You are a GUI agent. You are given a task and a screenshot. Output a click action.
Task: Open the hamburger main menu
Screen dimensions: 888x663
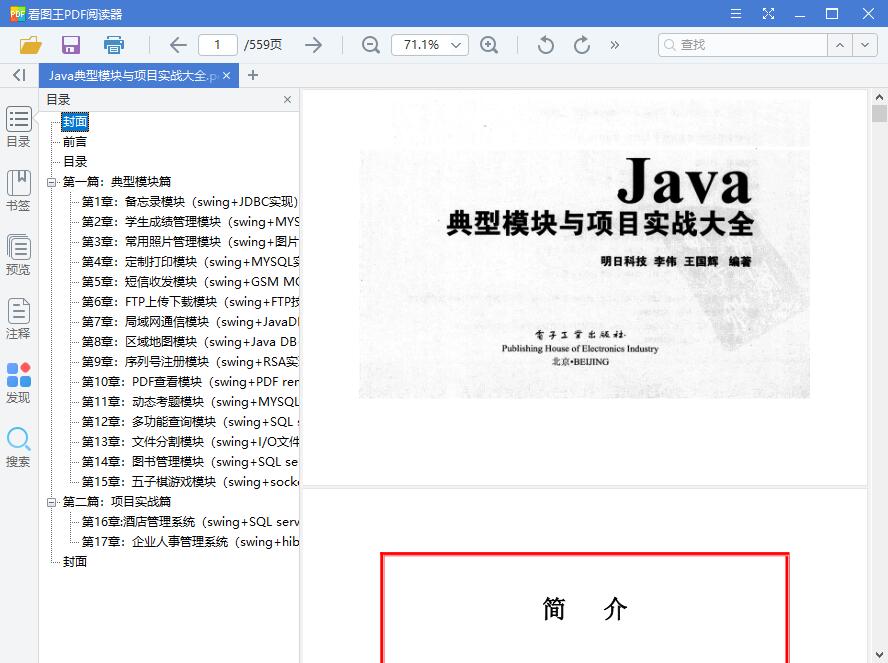point(736,14)
